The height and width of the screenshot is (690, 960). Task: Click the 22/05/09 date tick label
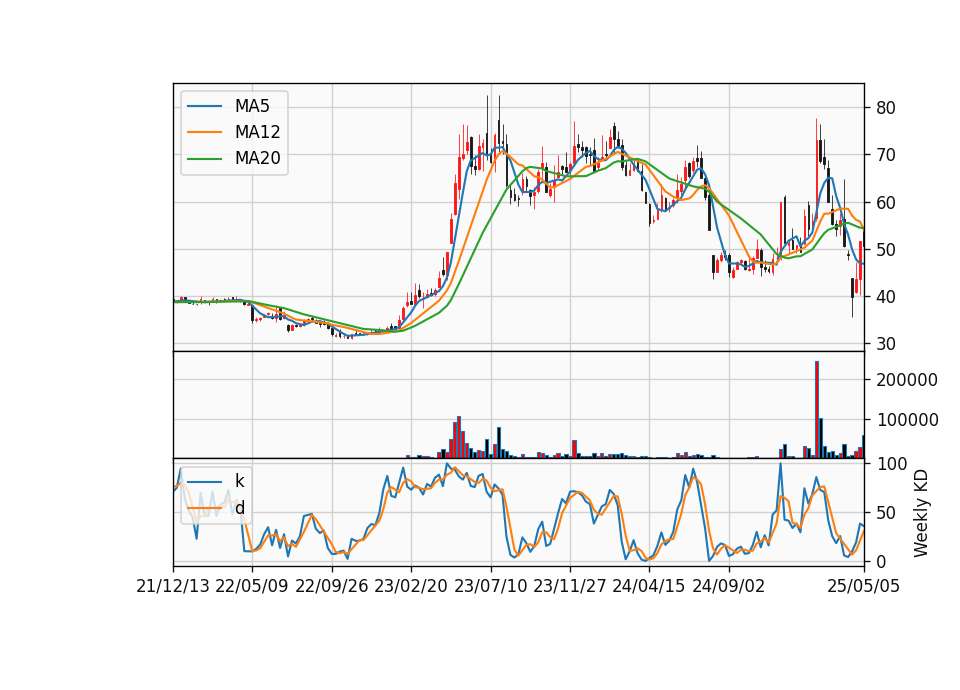coord(252,586)
